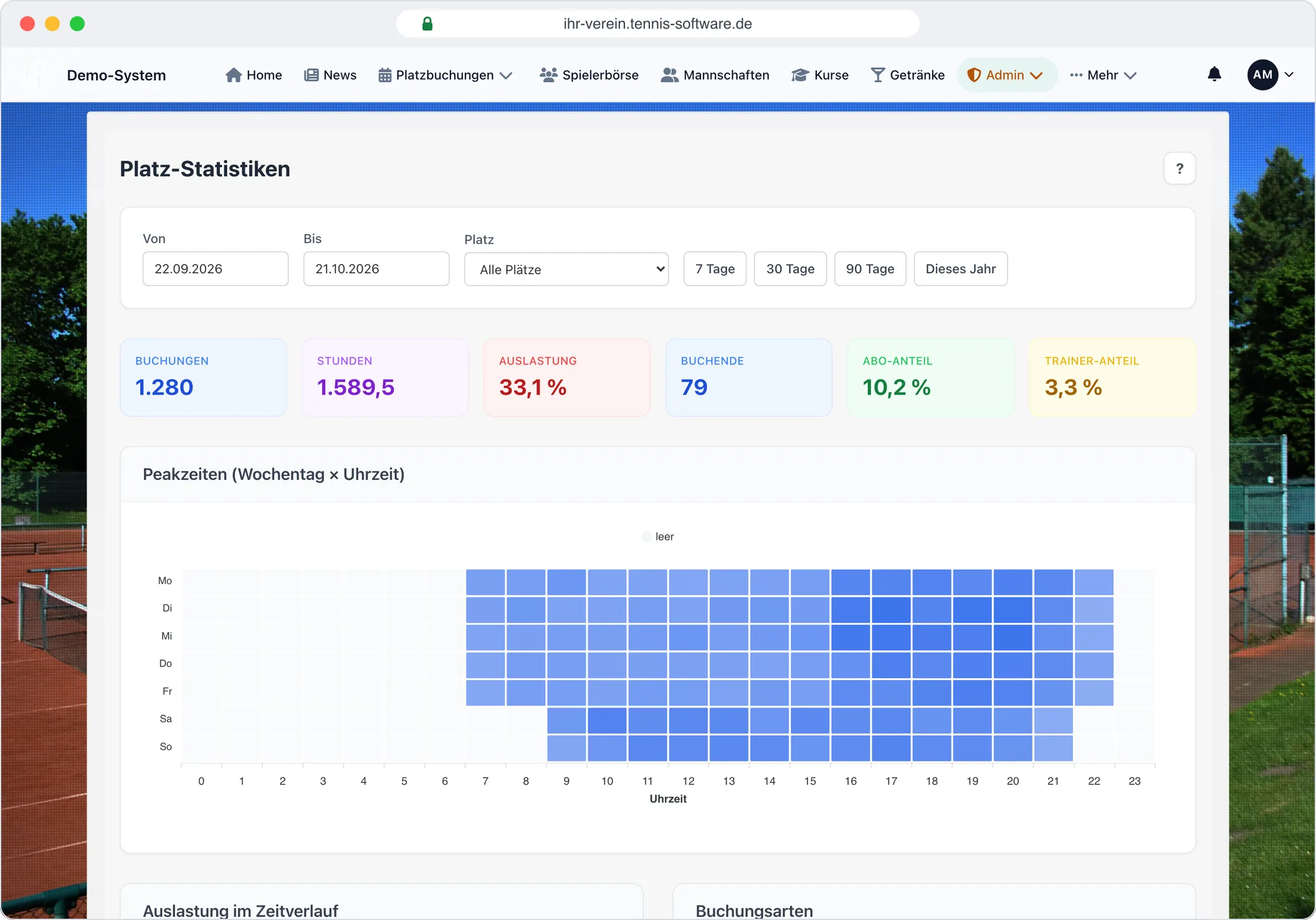
Task: Open the Alle Plätze dropdown
Action: pos(566,269)
